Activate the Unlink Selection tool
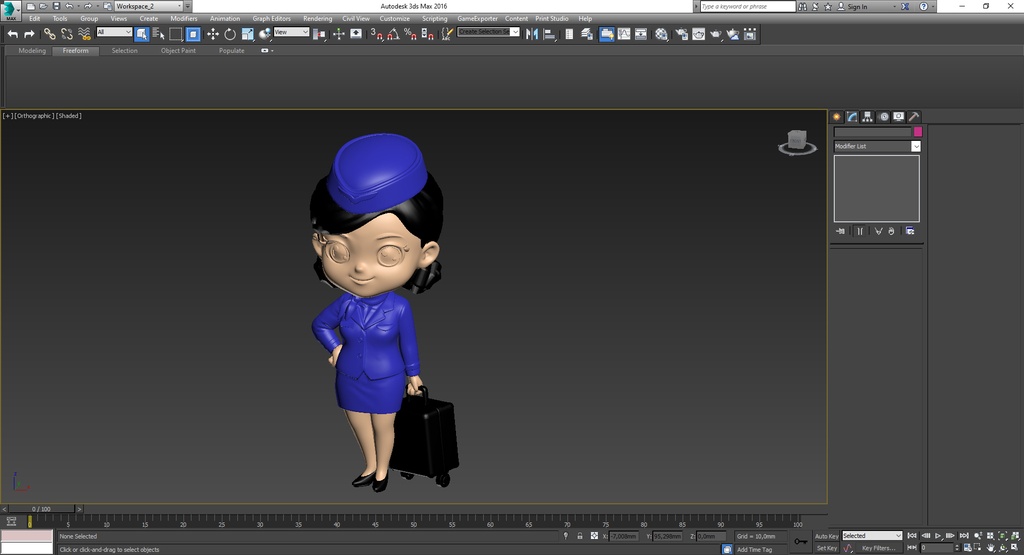Image resolution: width=1024 pixels, height=555 pixels. [67, 34]
